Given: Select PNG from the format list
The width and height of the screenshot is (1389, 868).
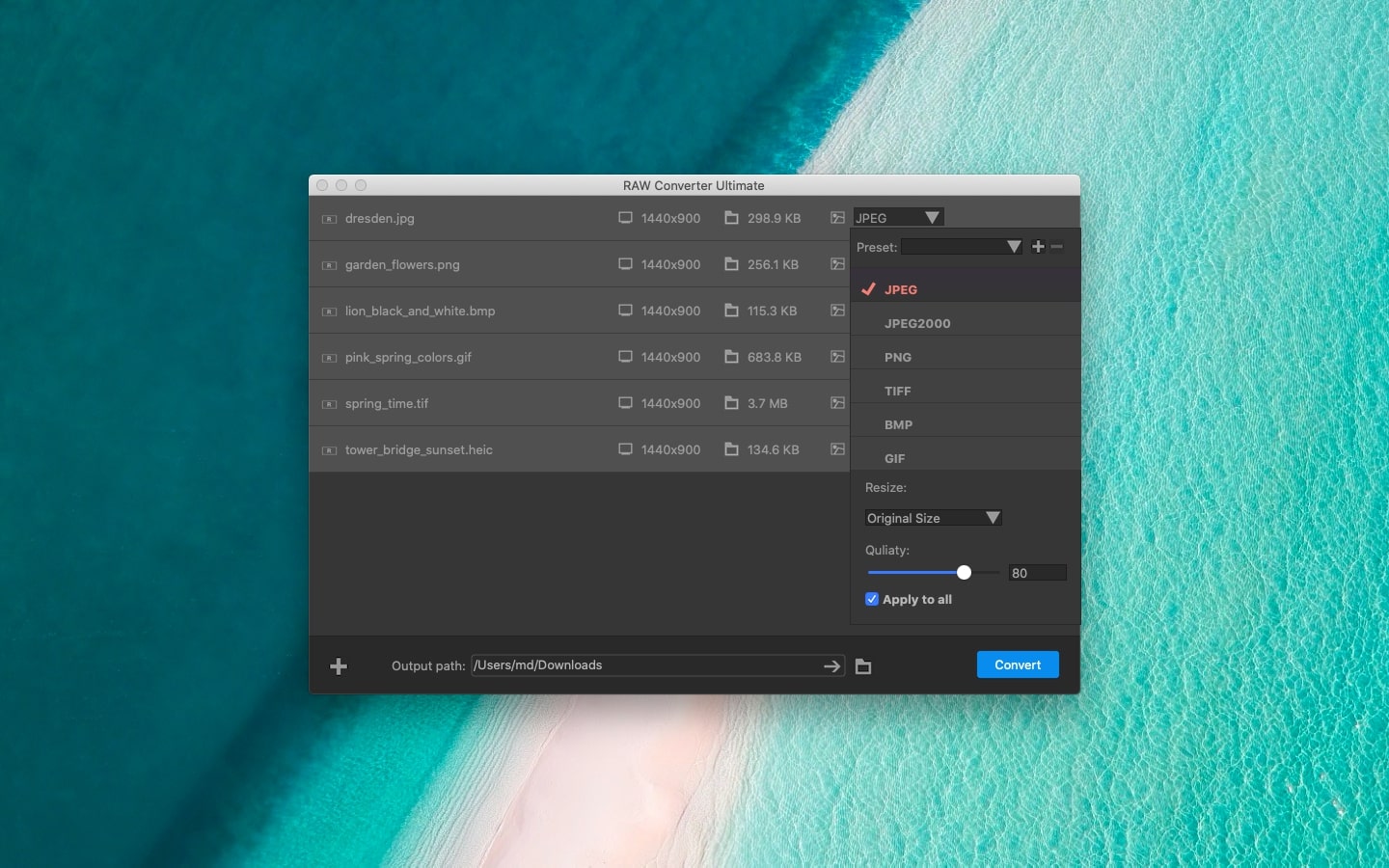Looking at the screenshot, I should 898,357.
